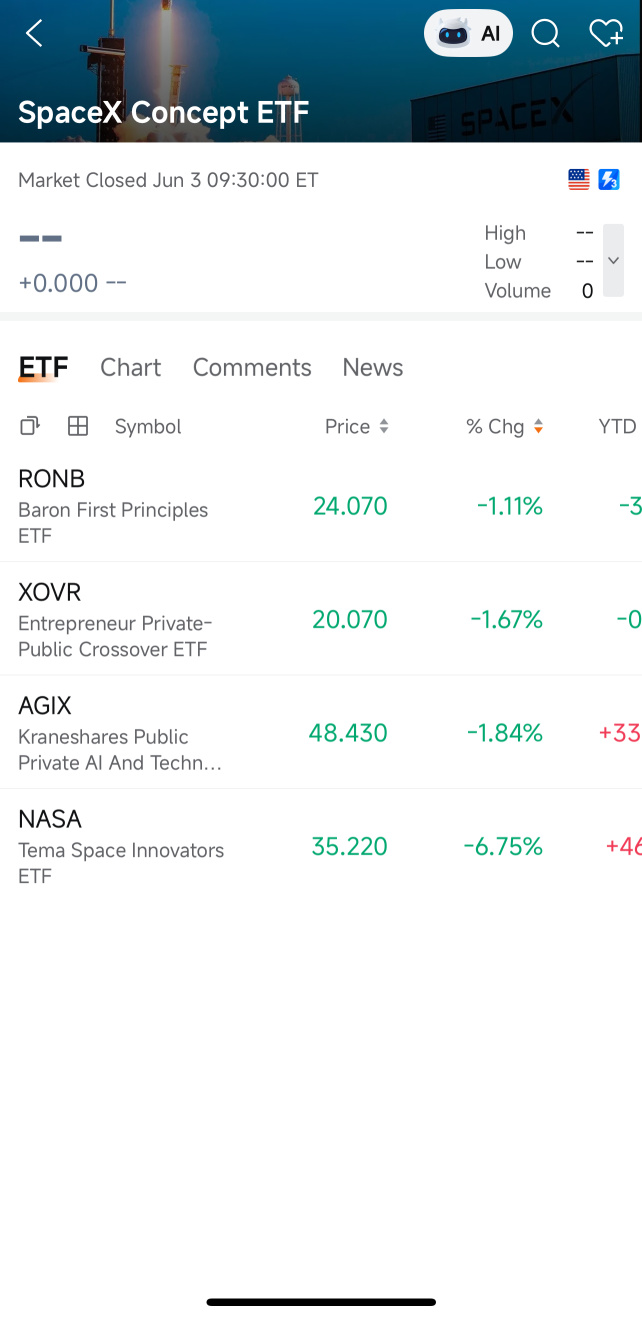Add to watchlist with heart-plus icon
Image resolution: width=642 pixels, height=1318 pixels.
click(x=606, y=34)
